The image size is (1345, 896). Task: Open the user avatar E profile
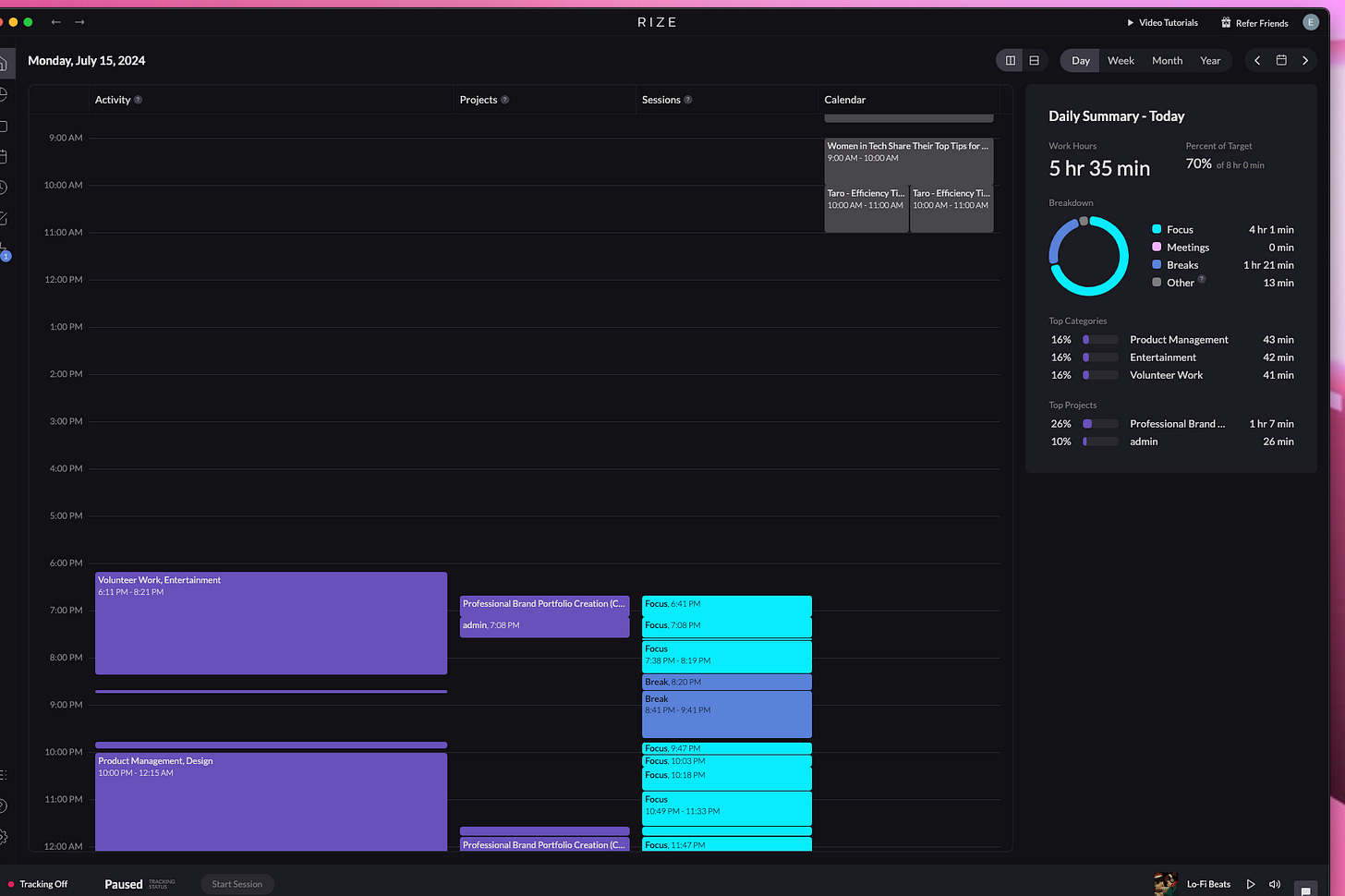click(1310, 22)
